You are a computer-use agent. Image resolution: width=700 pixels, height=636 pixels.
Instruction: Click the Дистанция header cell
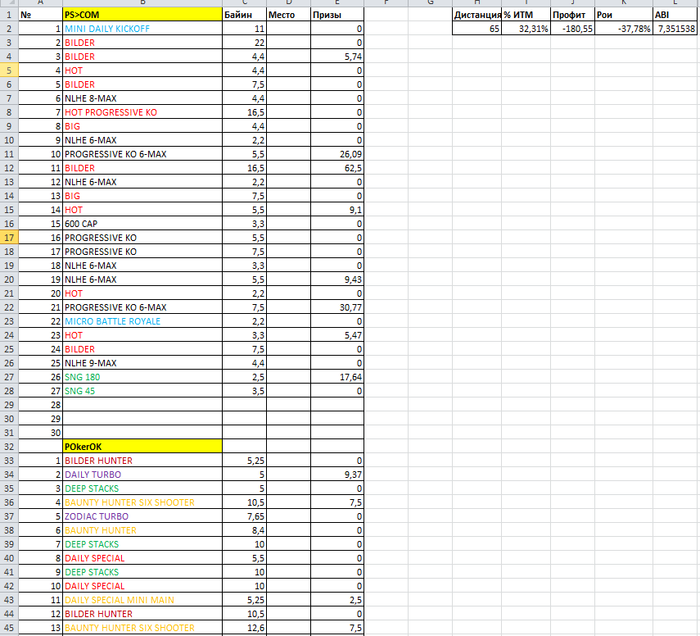click(477, 15)
